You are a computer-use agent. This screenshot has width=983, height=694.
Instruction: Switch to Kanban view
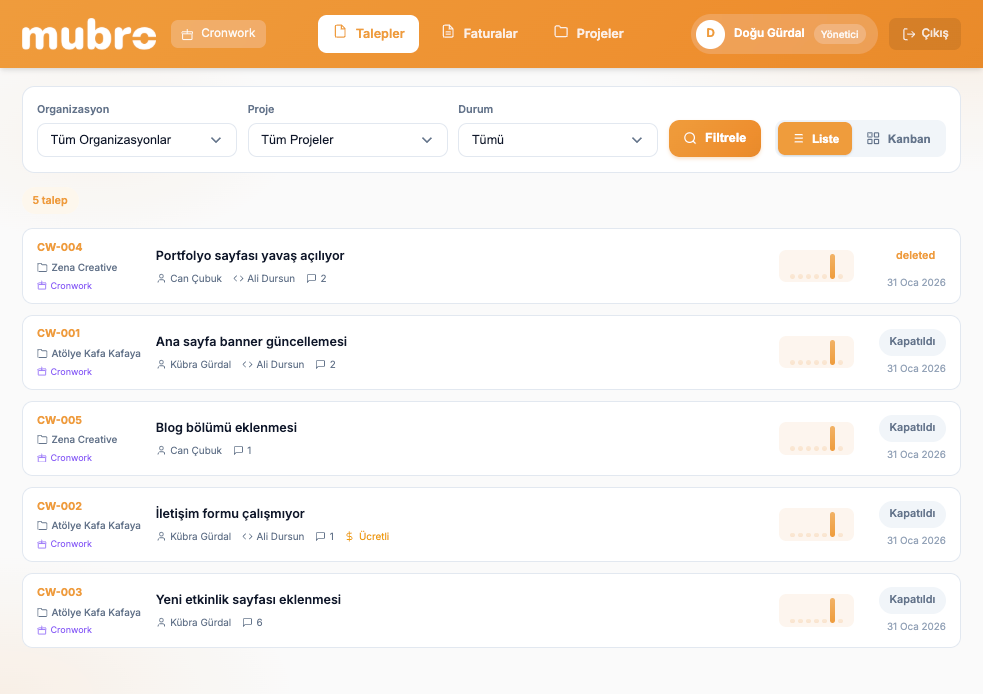click(x=898, y=139)
